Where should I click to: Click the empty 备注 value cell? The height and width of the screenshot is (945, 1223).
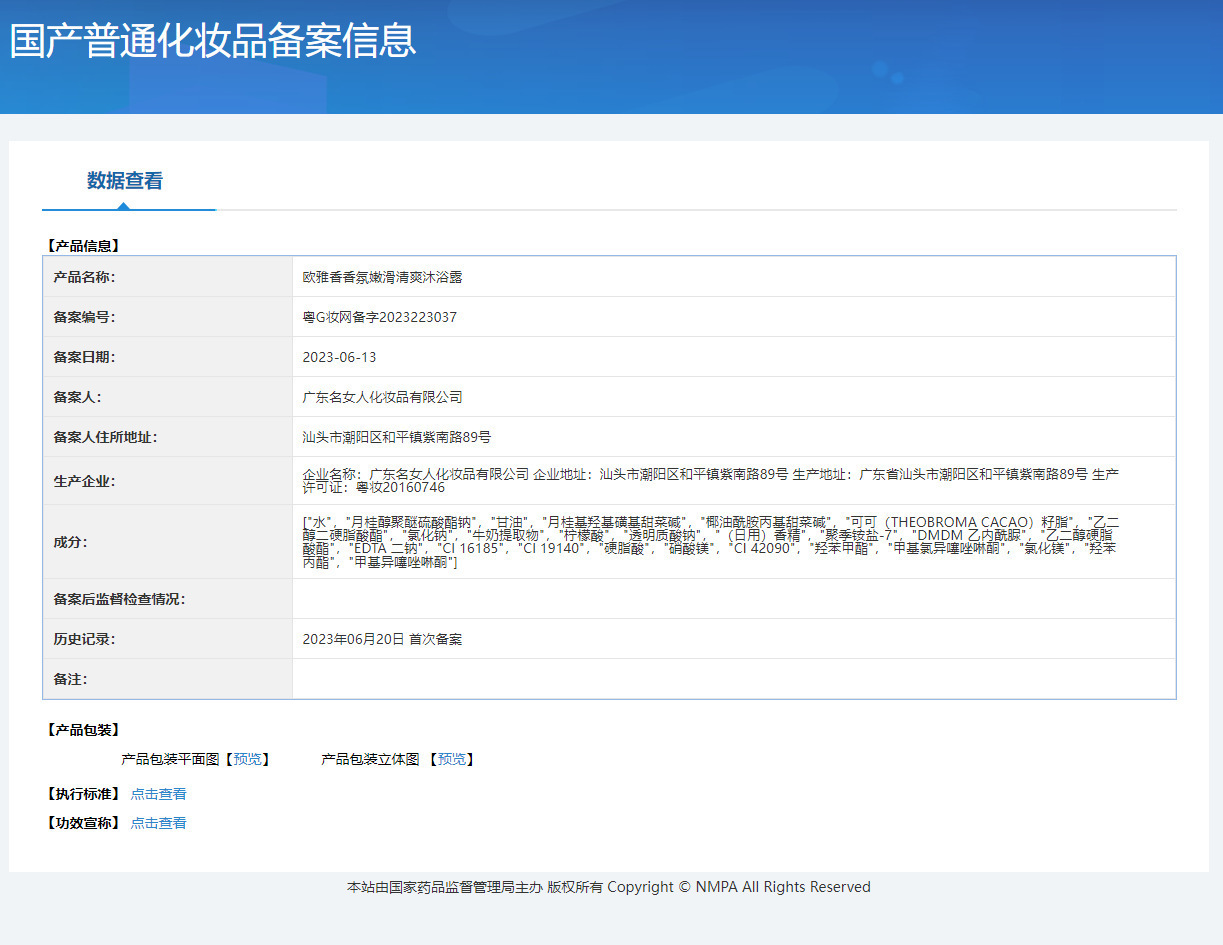coord(733,679)
